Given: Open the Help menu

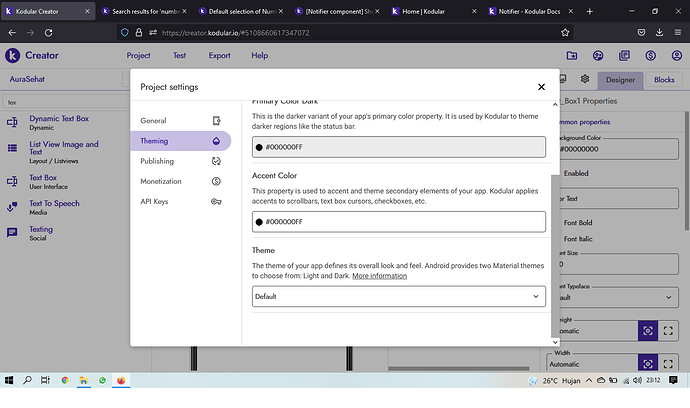Looking at the screenshot, I should (260, 55).
